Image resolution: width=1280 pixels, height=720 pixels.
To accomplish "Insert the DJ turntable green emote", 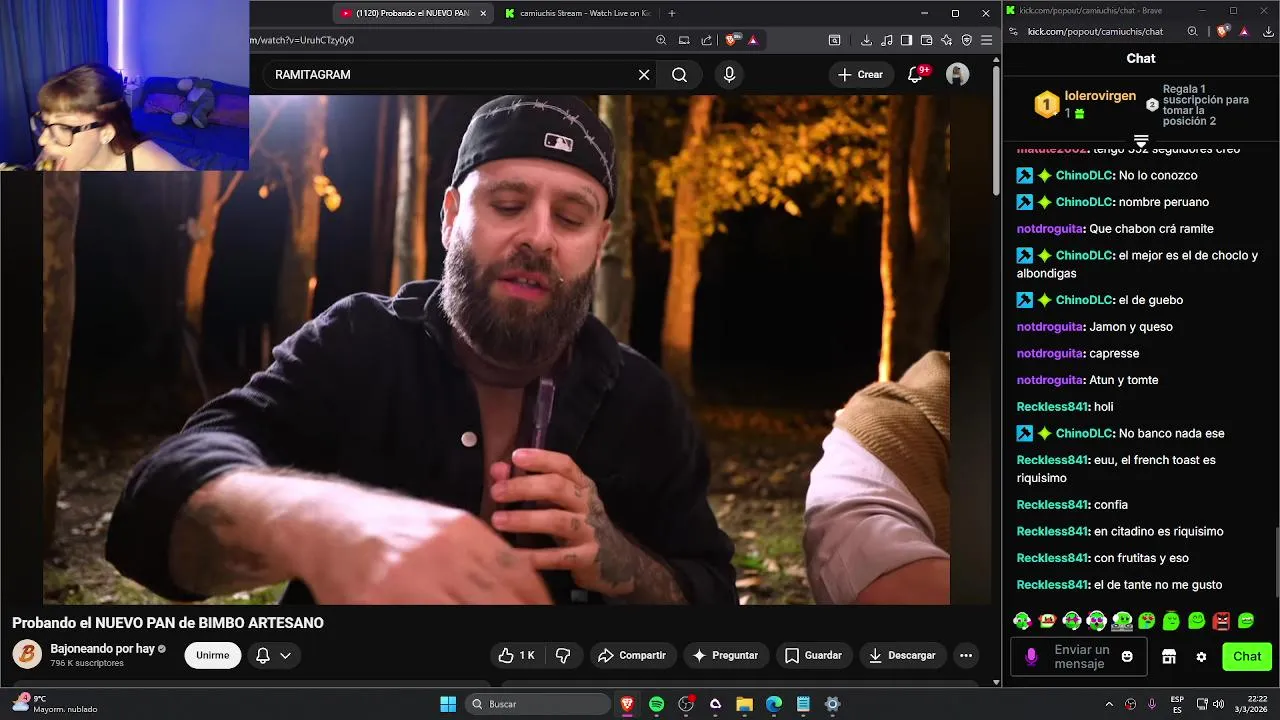I will coord(1122,621).
